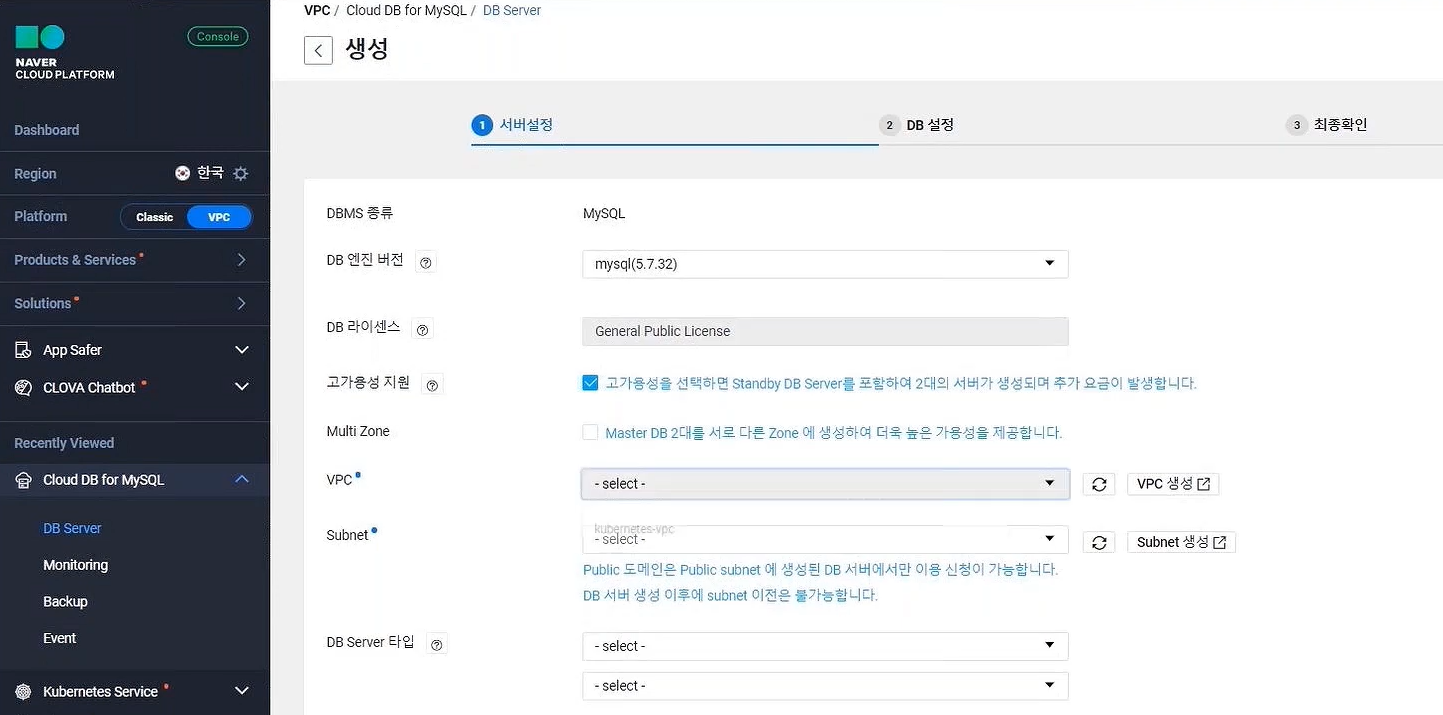Choose kubernetes-vpc option in list
The height and width of the screenshot is (715, 1443).
click(x=634, y=529)
